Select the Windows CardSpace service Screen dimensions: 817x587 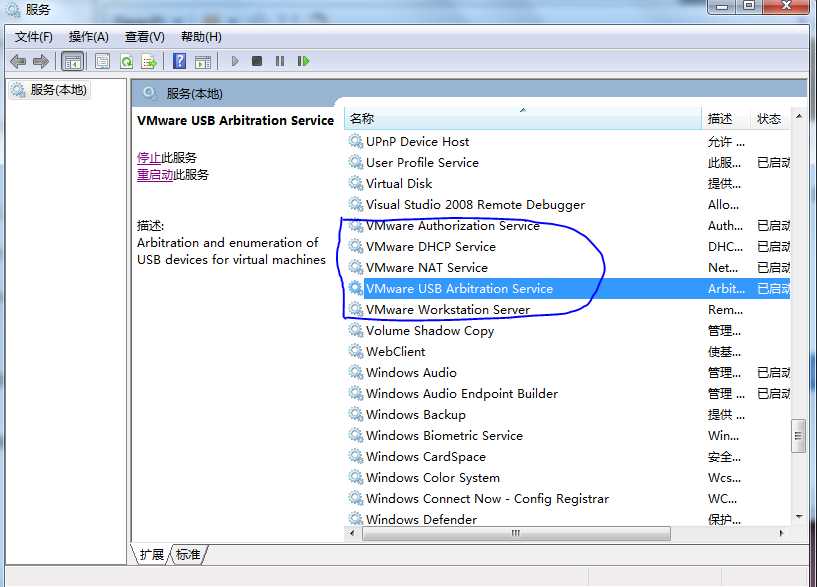[567, 457]
